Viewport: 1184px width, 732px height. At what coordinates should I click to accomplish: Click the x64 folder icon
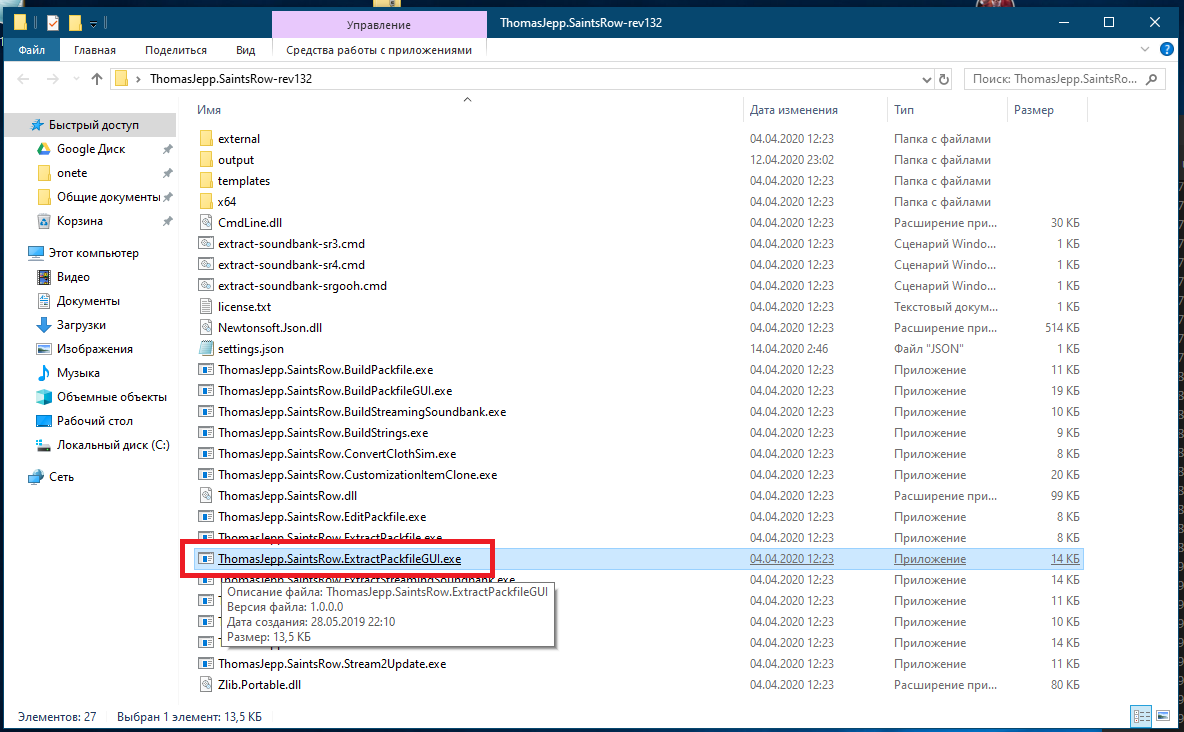tap(205, 202)
